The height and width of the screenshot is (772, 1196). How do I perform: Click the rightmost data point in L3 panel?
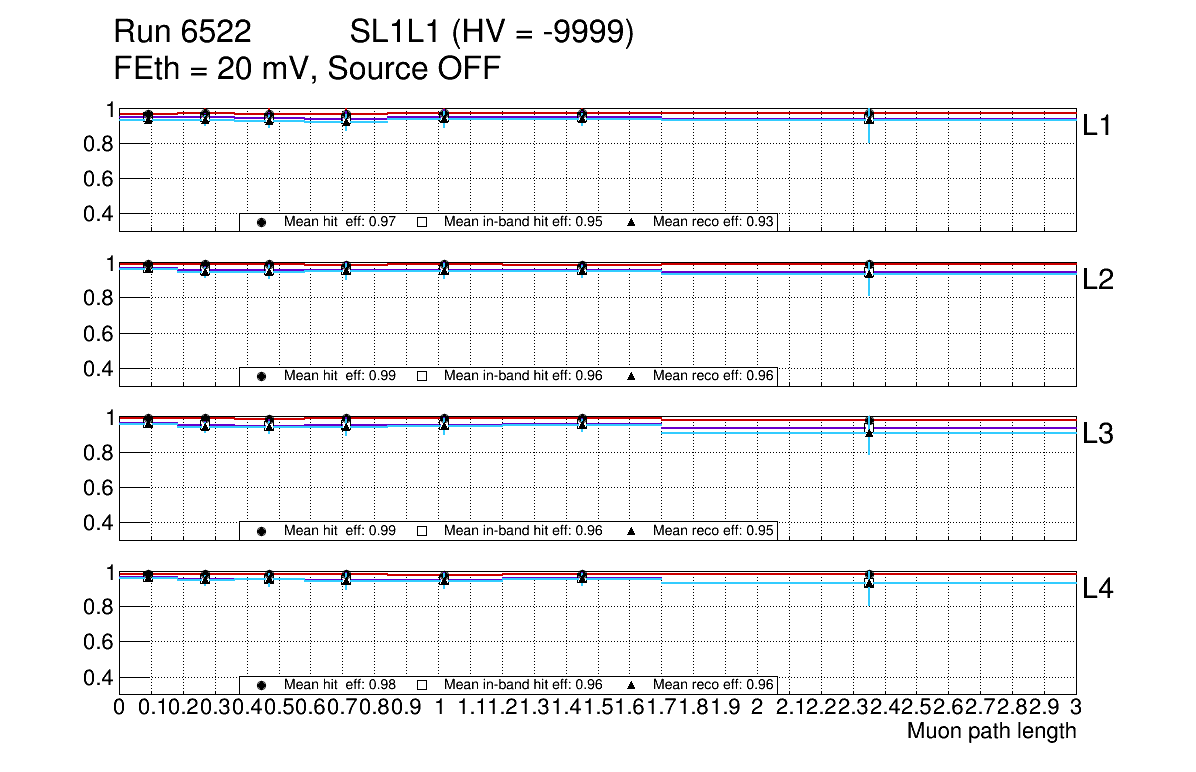click(x=869, y=427)
